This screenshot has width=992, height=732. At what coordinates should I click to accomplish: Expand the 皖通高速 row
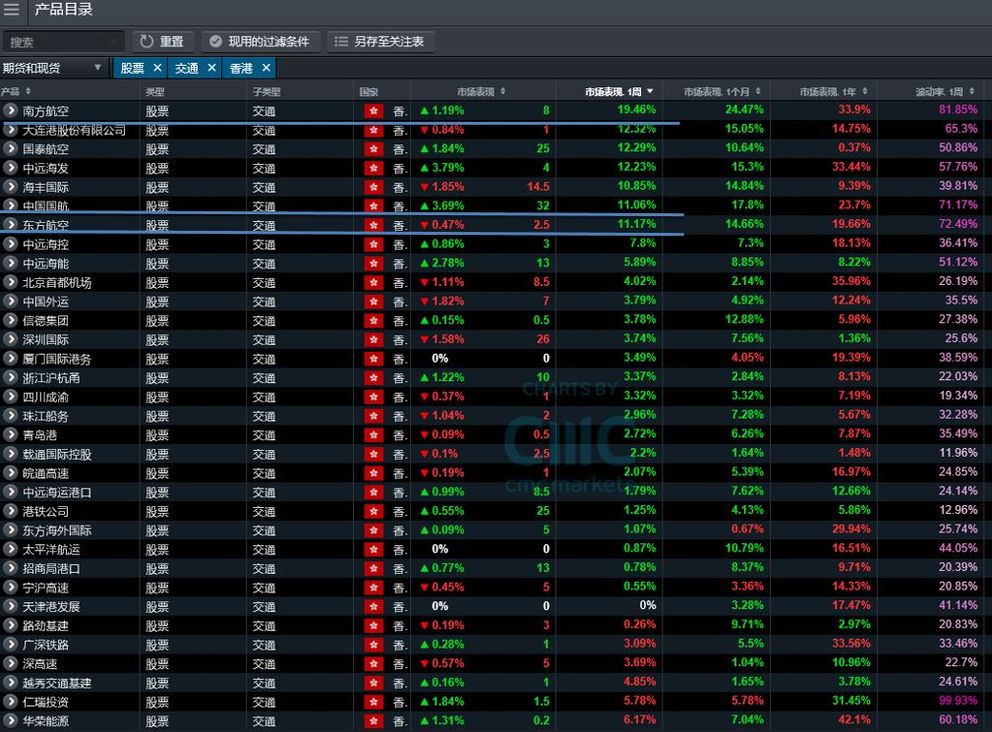point(10,473)
